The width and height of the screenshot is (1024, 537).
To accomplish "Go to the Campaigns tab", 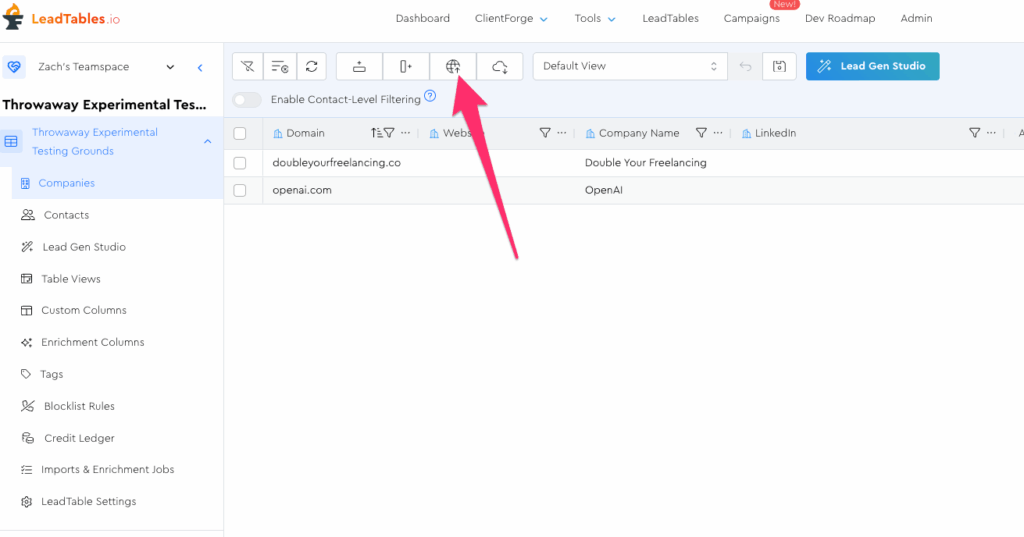I will coord(751,18).
